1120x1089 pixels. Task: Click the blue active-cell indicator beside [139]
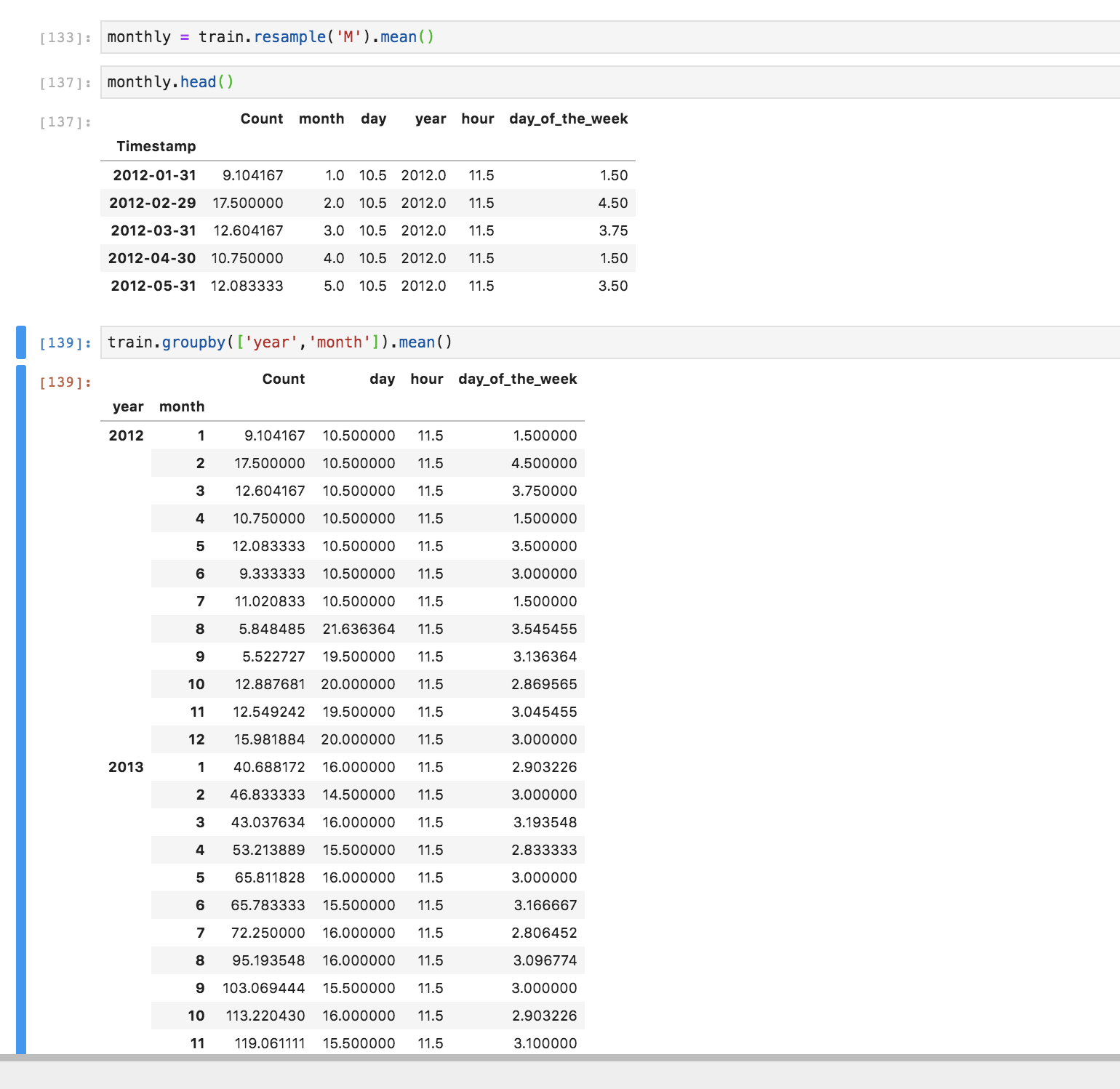(x=21, y=342)
